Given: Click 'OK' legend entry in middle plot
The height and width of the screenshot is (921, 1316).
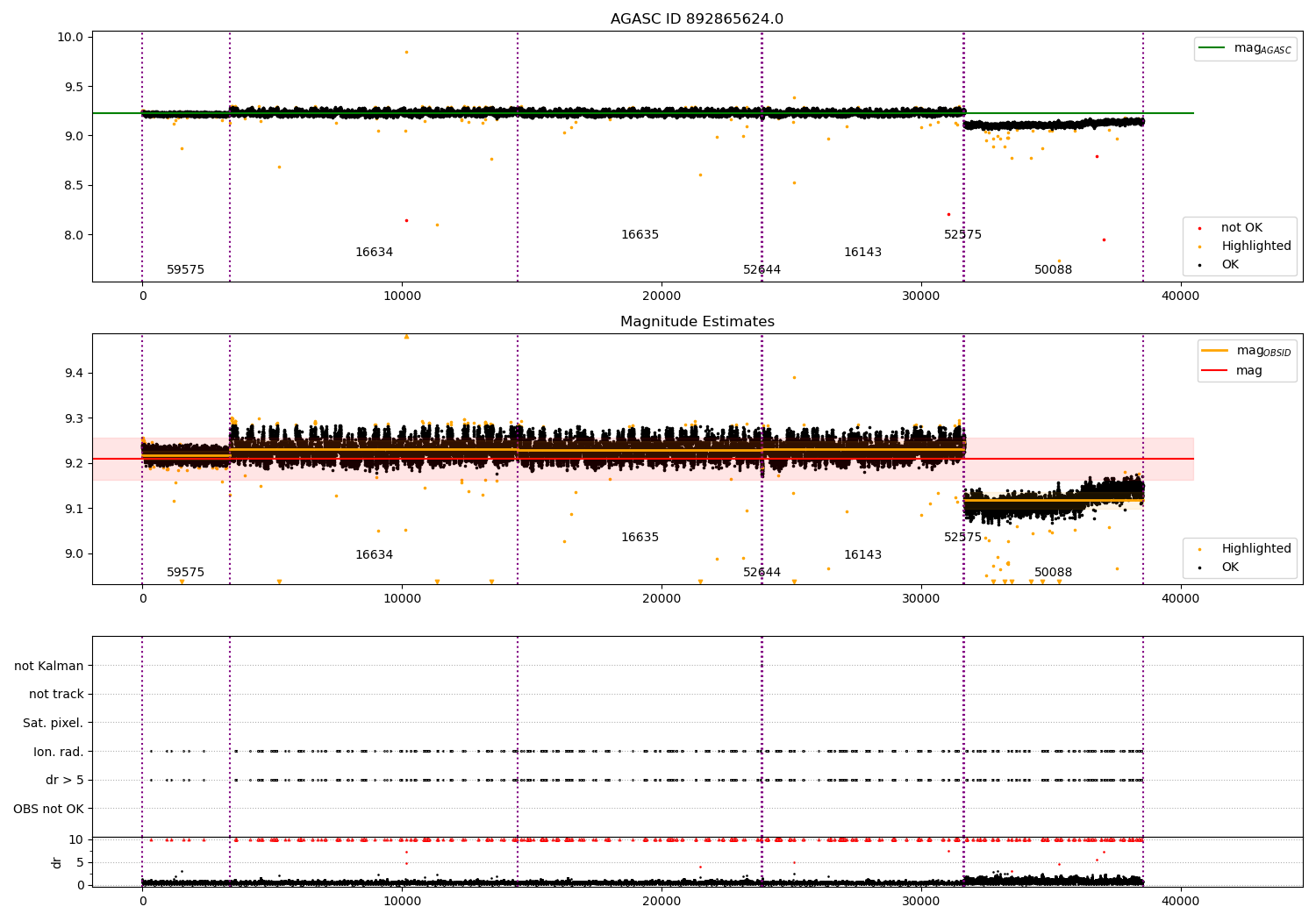Looking at the screenshot, I should [1219, 568].
